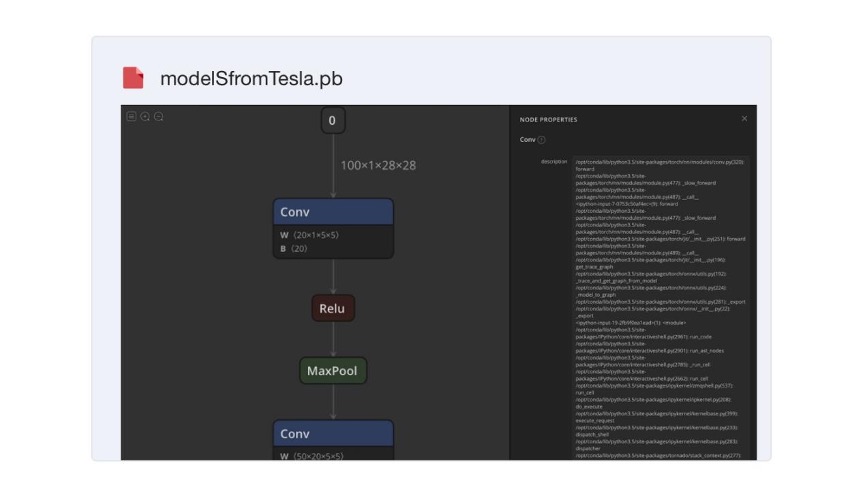Select the MaxPool node

click(333, 371)
